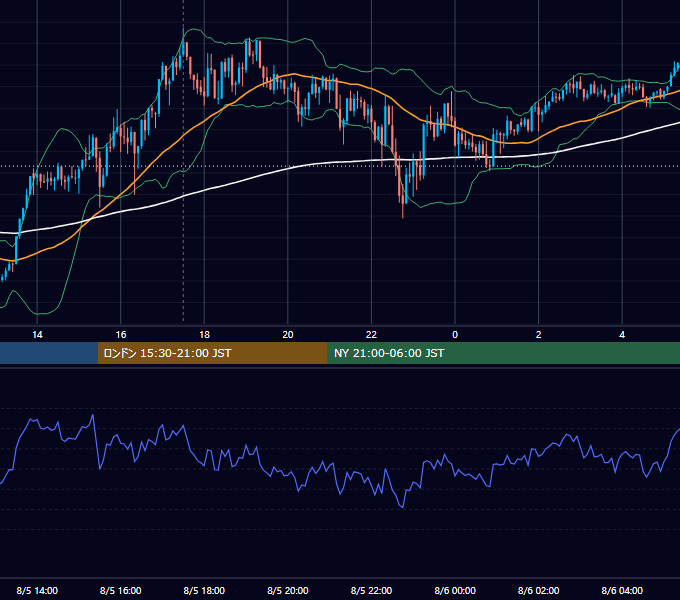Viewport: 680px width, 600px height.
Task: Click the London 15:30-21:00 JST session bar
Action: 212,353
